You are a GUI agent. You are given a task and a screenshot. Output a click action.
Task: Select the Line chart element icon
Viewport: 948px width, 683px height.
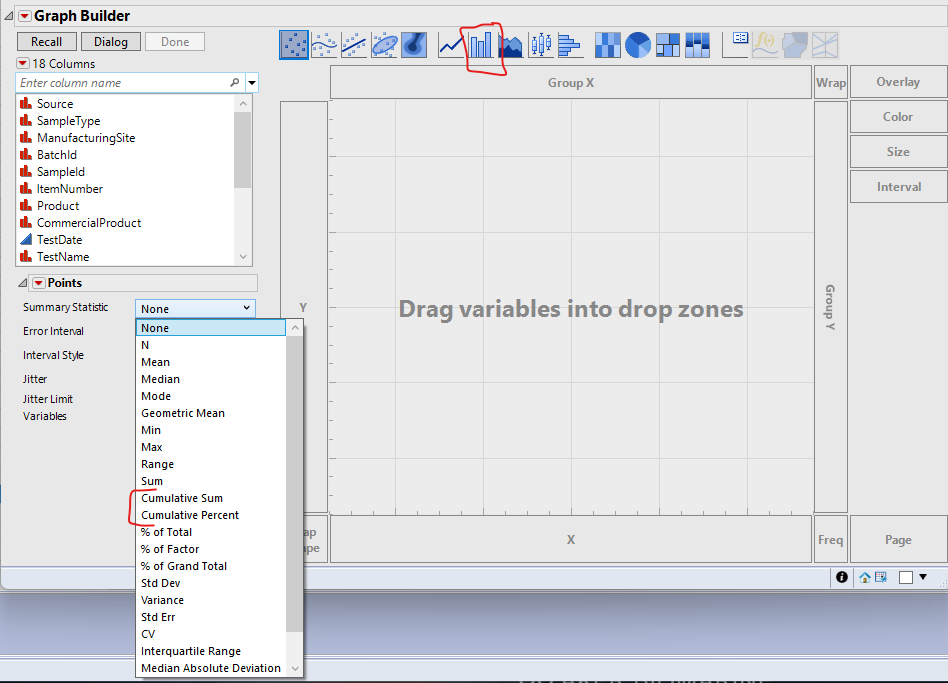click(452, 44)
